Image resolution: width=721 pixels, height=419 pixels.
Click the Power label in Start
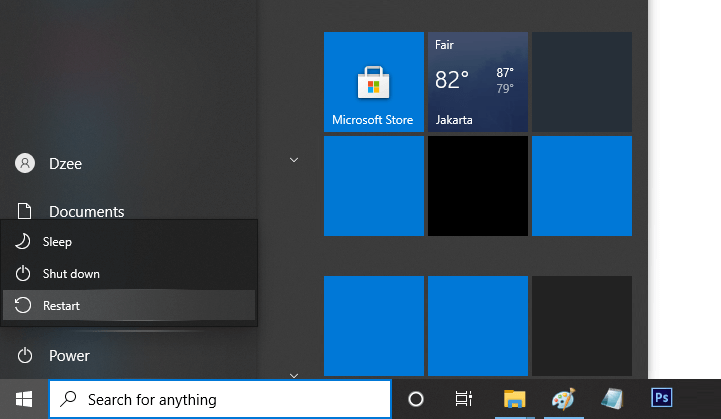pos(69,356)
